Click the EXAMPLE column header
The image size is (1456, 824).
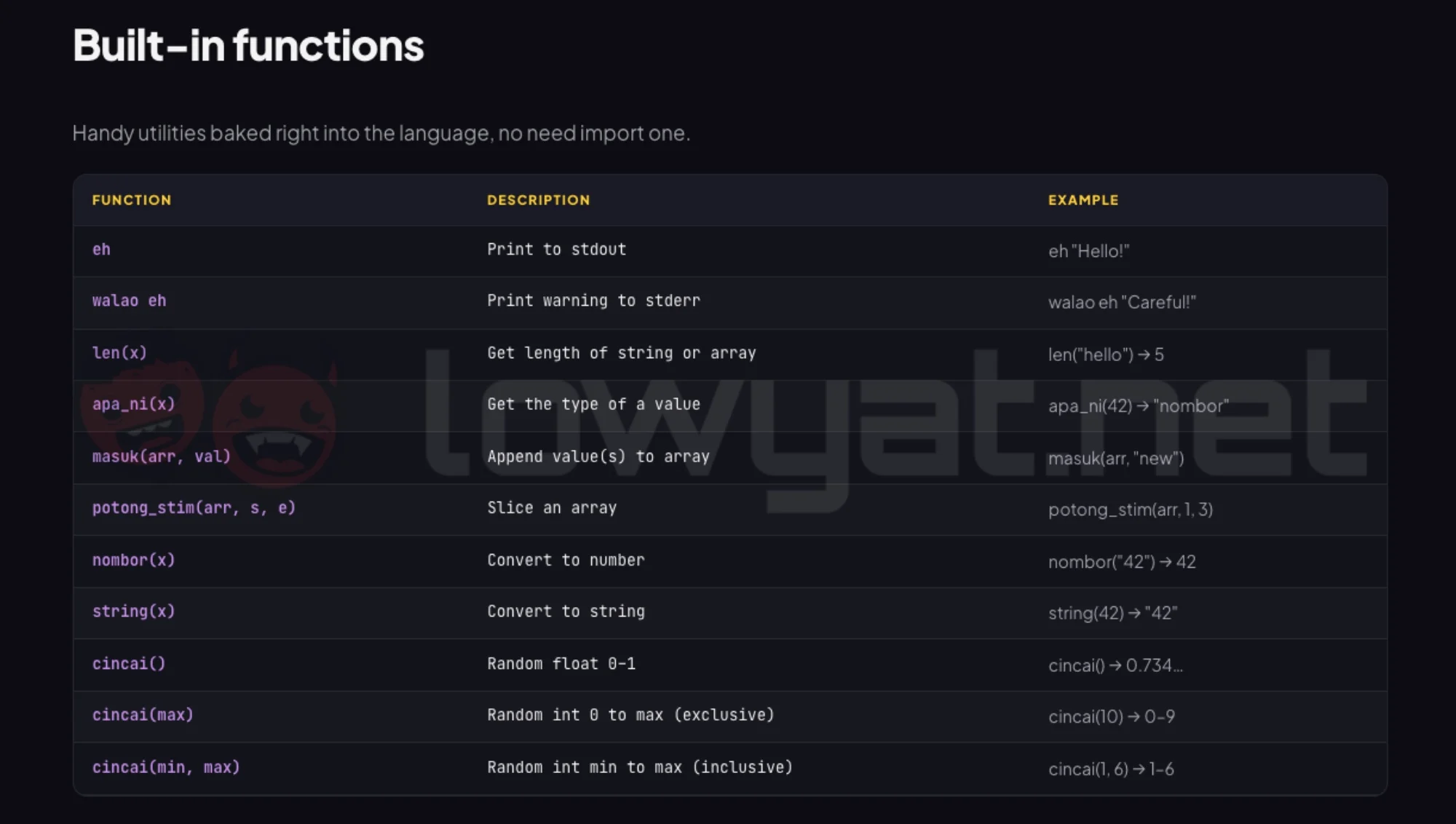click(1083, 200)
